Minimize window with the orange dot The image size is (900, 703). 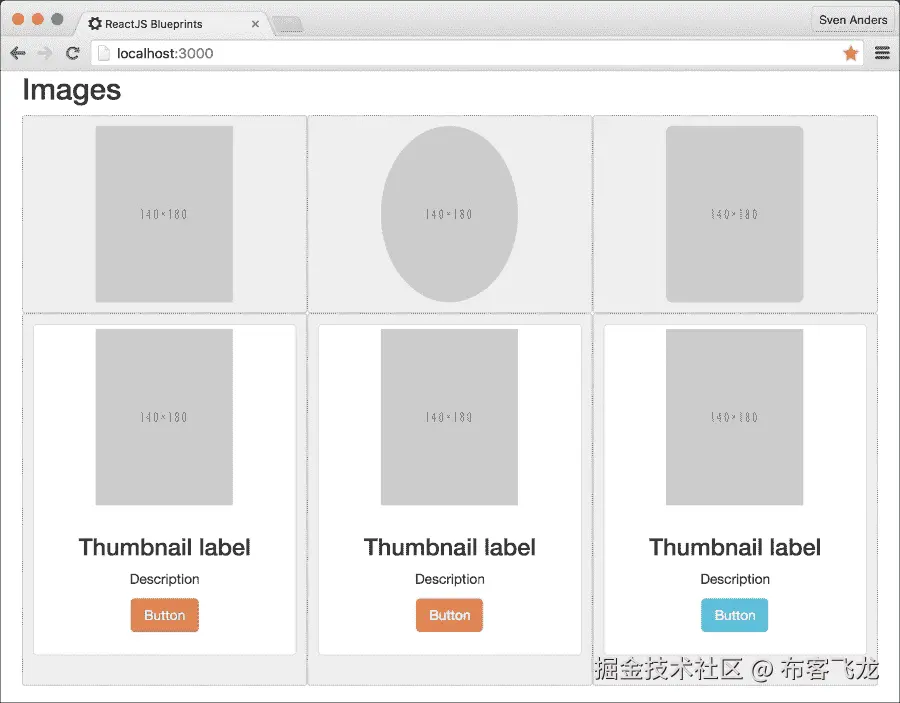tap(38, 19)
